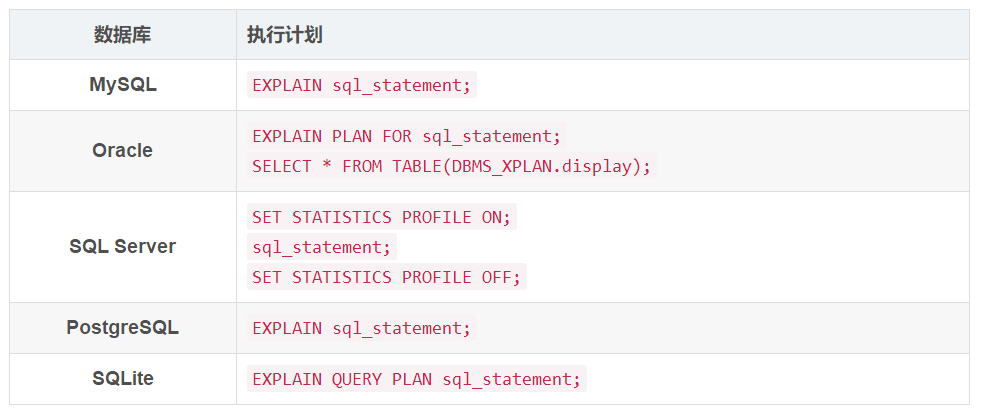The height and width of the screenshot is (411, 981).
Task: Select the SQL Server database name cell
Action: pyautogui.click(x=123, y=247)
